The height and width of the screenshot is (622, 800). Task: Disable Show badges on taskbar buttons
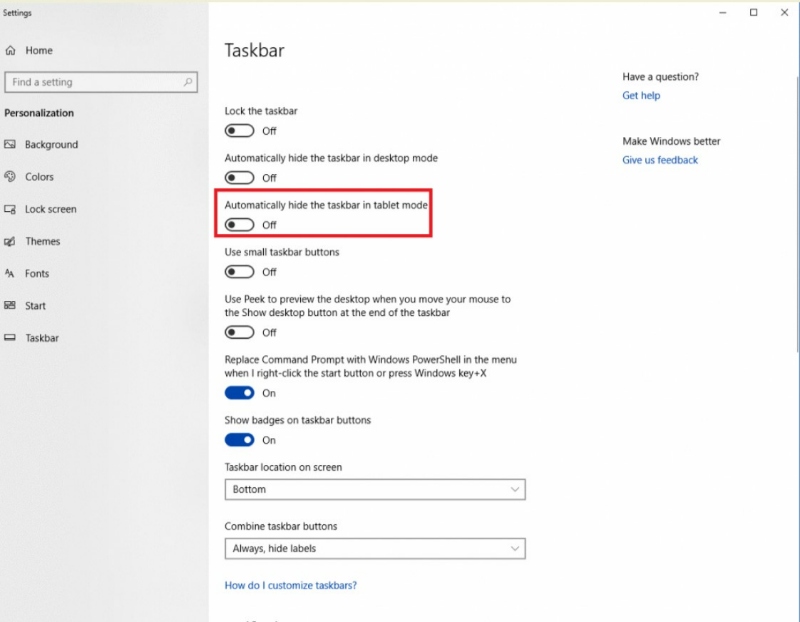click(x=239, y=440)
